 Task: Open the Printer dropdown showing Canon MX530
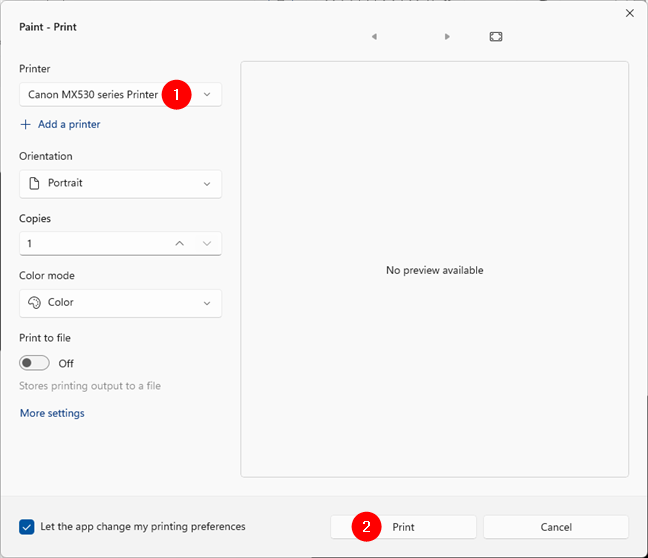click(120, 95)
